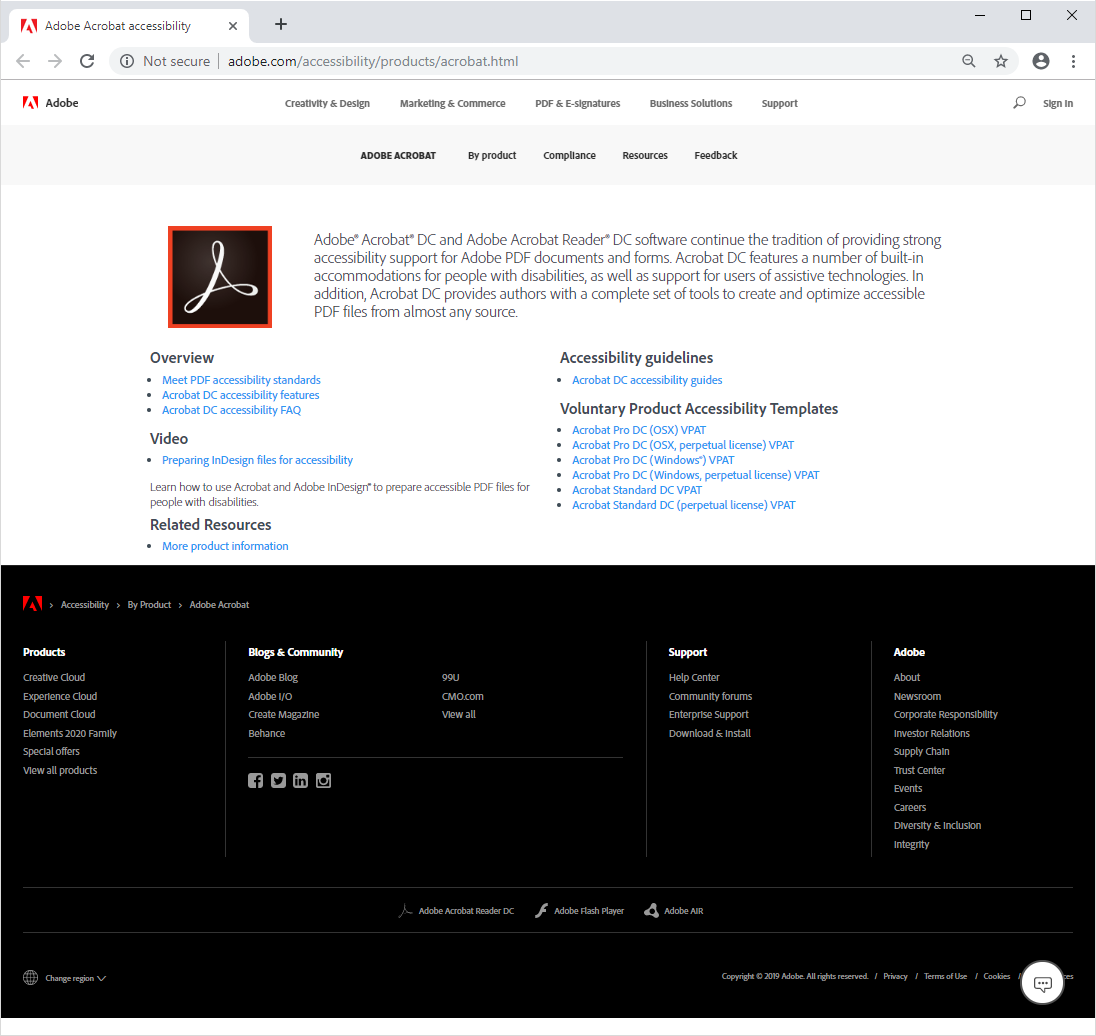Expand the Change region selector
This screenshot has width=1096, height=1036.
pyautogui.click(x=75, y=978)
